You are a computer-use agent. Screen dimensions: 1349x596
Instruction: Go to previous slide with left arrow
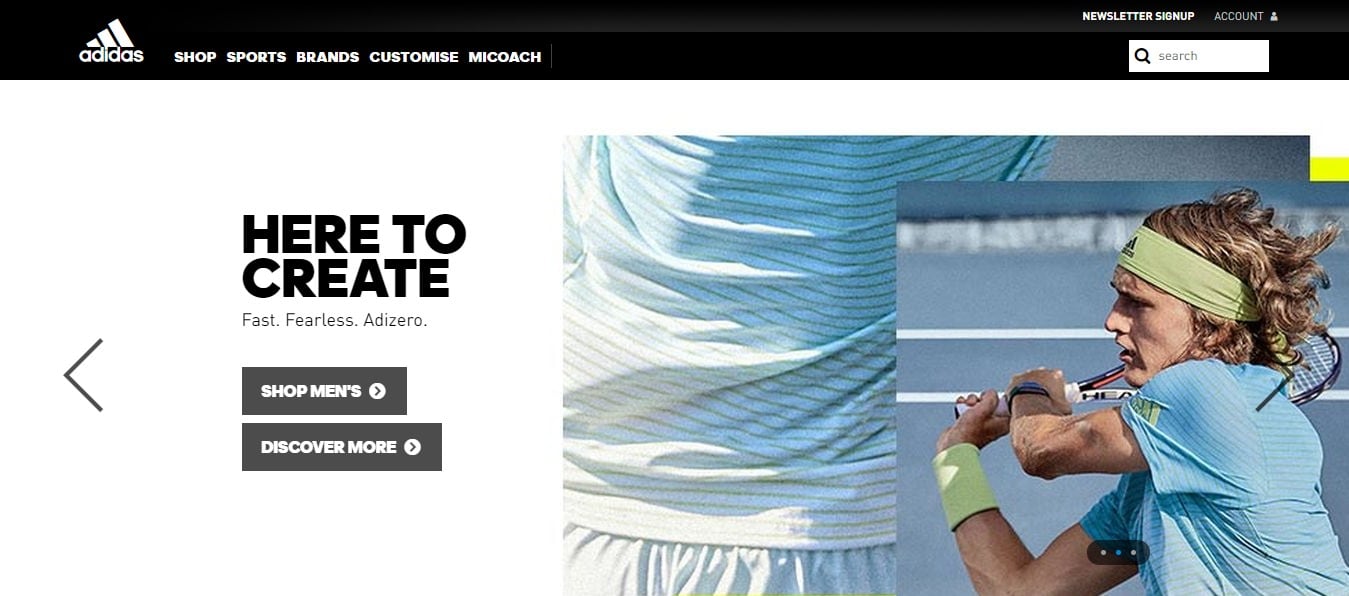click(83, 375)
